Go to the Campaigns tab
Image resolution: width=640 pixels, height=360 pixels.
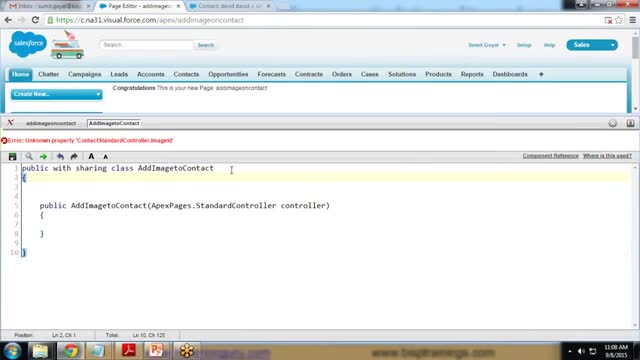pyautogui.click(x=84, y=74)
